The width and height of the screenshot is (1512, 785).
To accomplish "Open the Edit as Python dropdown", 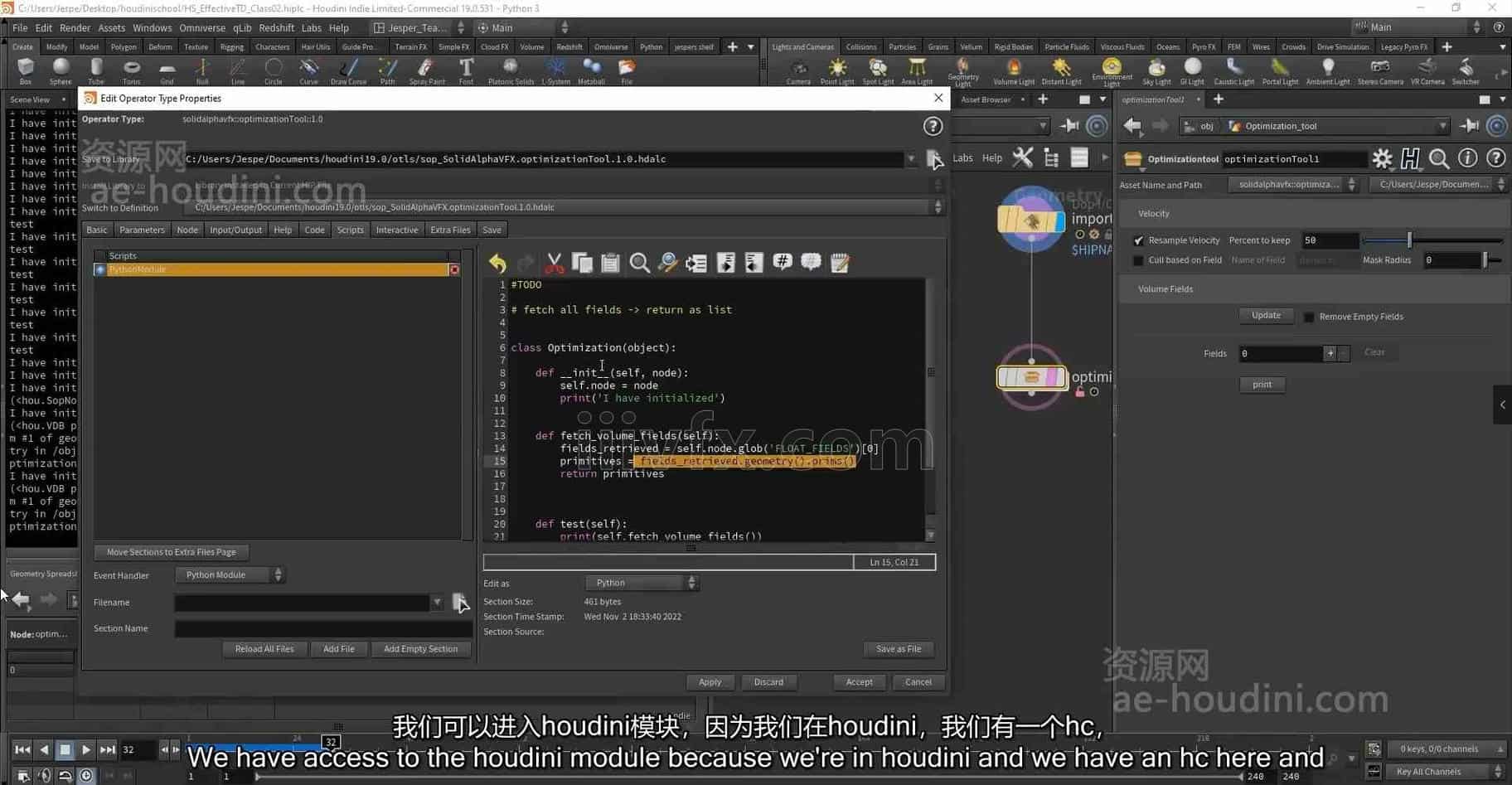I will pyautogui.click(x=642, y=583).
